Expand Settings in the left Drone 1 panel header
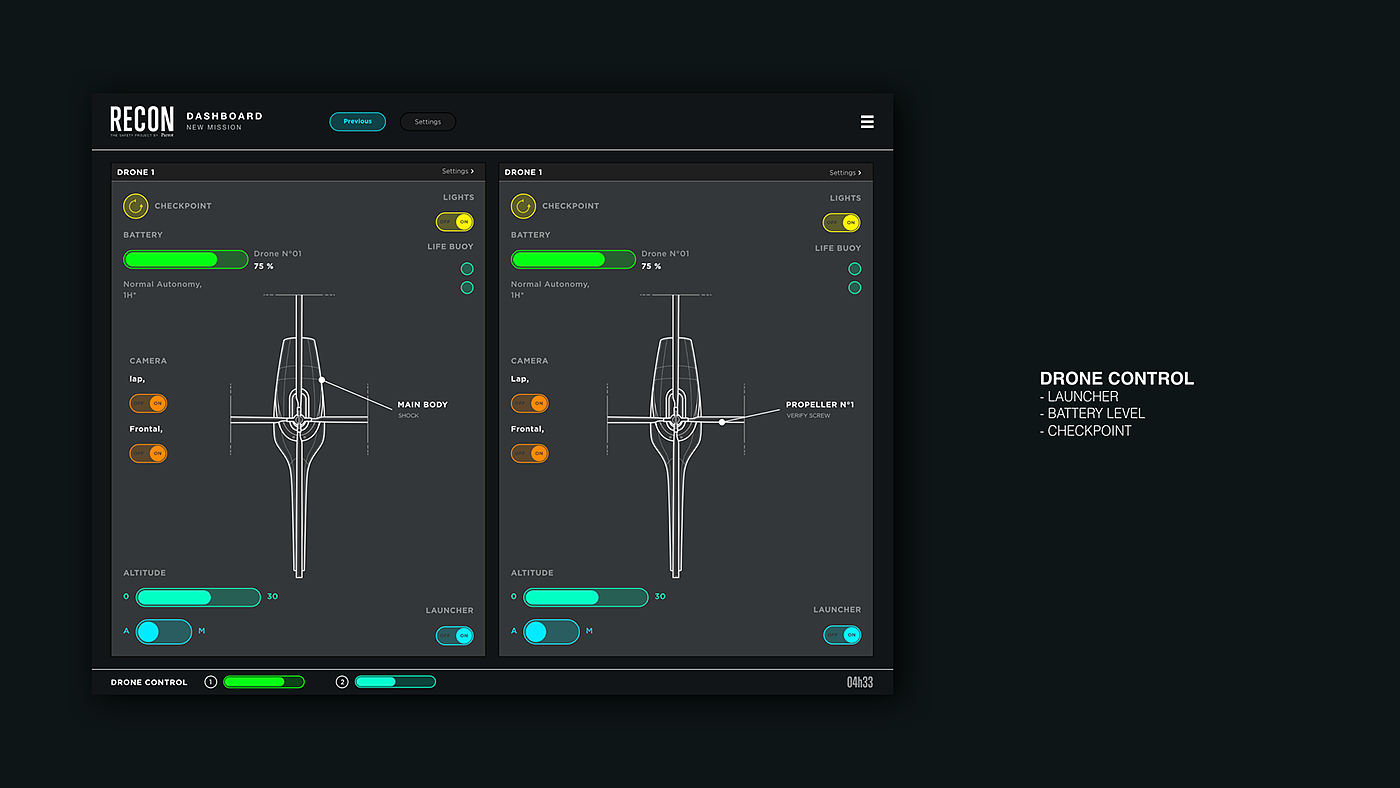1400x788 pixels. pos(458,172)
